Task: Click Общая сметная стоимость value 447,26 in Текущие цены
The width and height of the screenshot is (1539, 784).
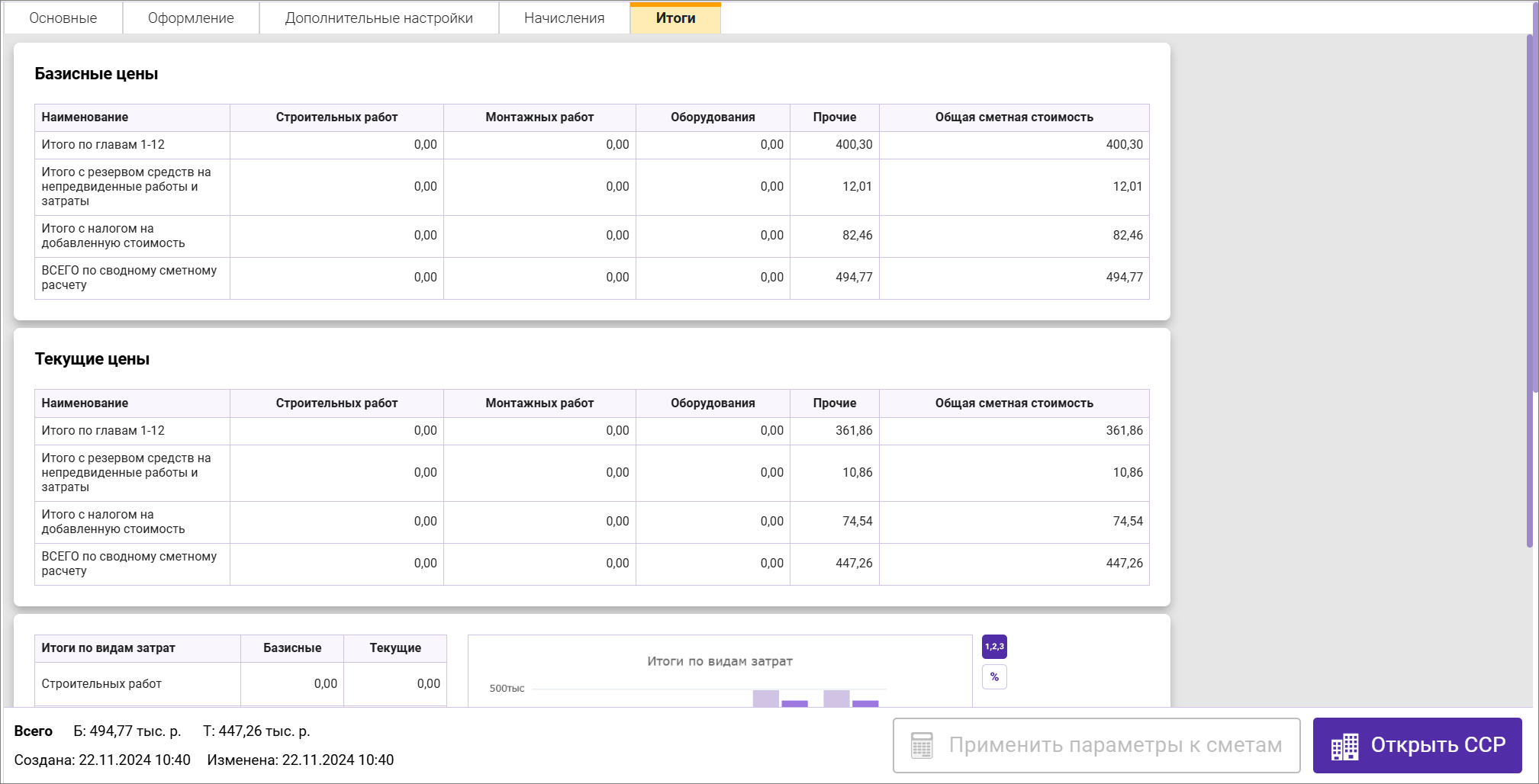Action: [1124, 564]
